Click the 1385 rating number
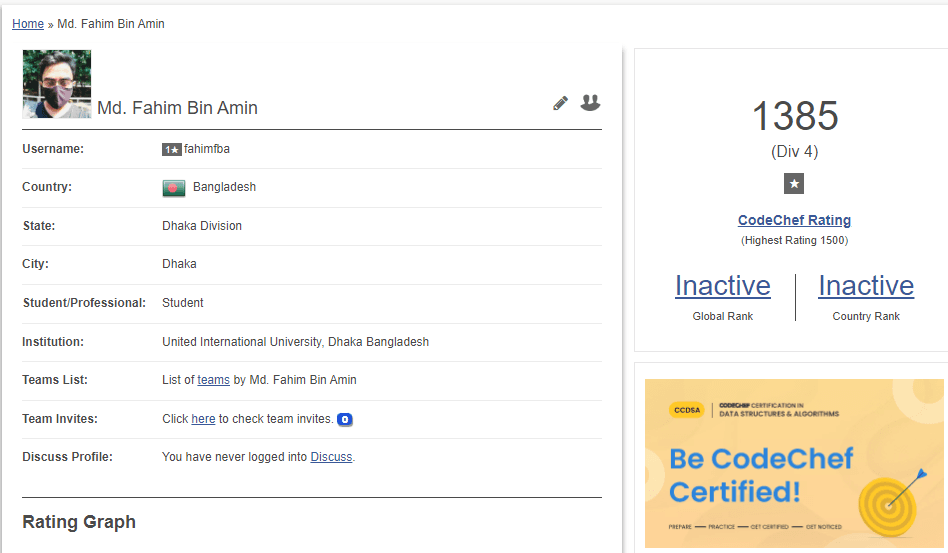948x553 pixels. [x=794, y=115]
